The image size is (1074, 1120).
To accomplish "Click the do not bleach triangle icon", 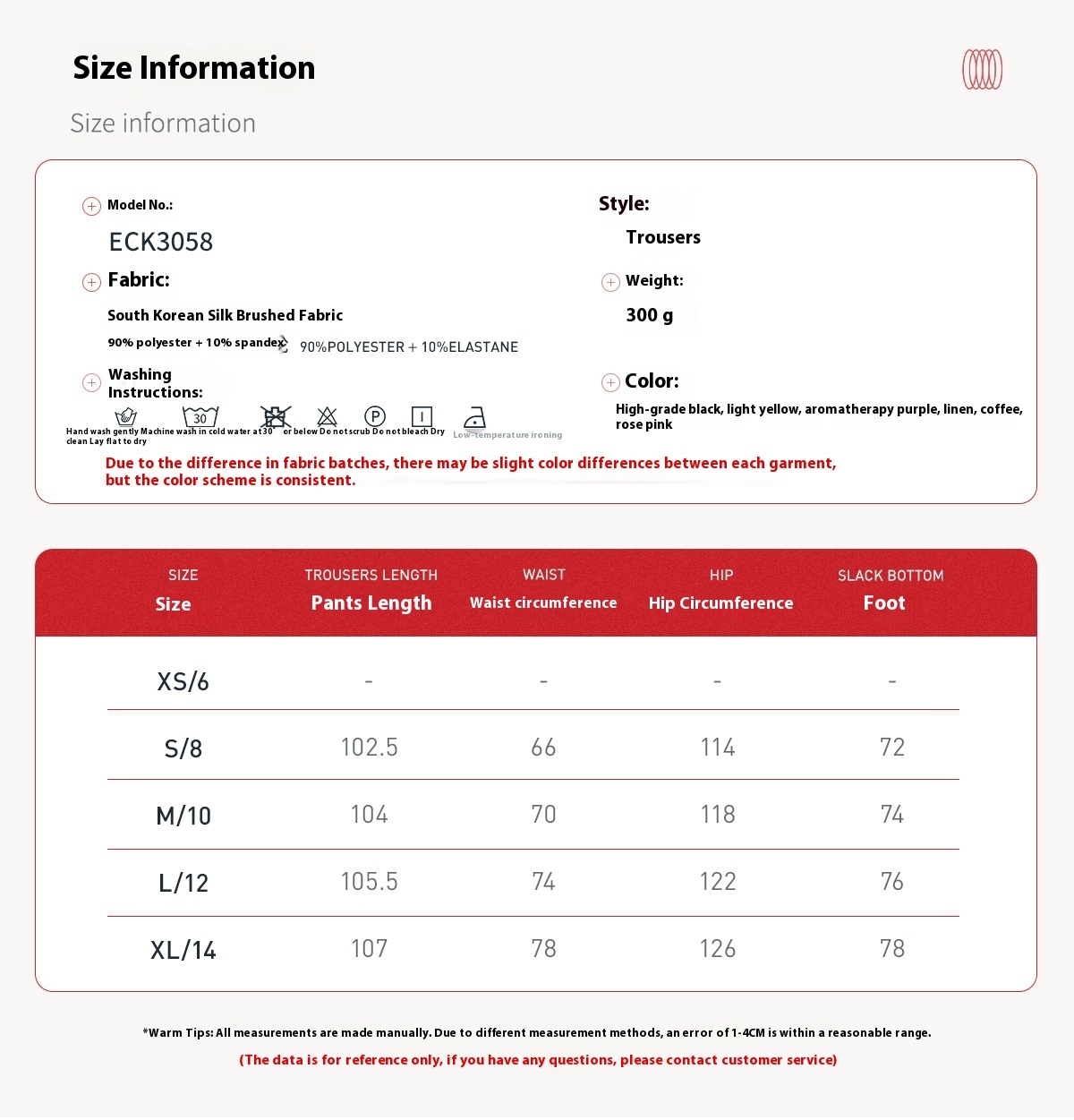I will click(x=328, y=416).
